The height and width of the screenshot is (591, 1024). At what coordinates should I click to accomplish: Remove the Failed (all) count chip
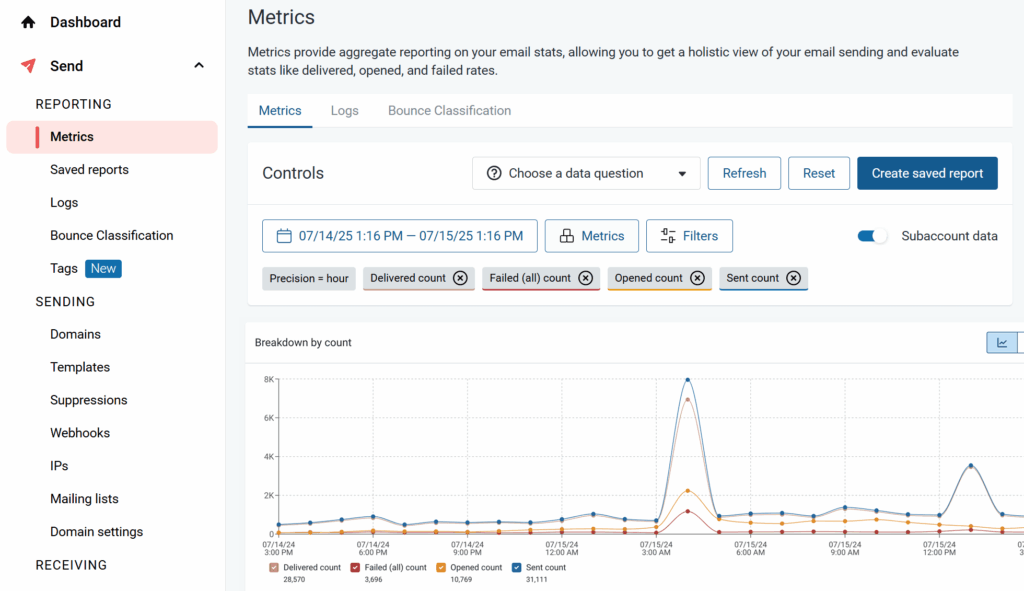point(586,278)
